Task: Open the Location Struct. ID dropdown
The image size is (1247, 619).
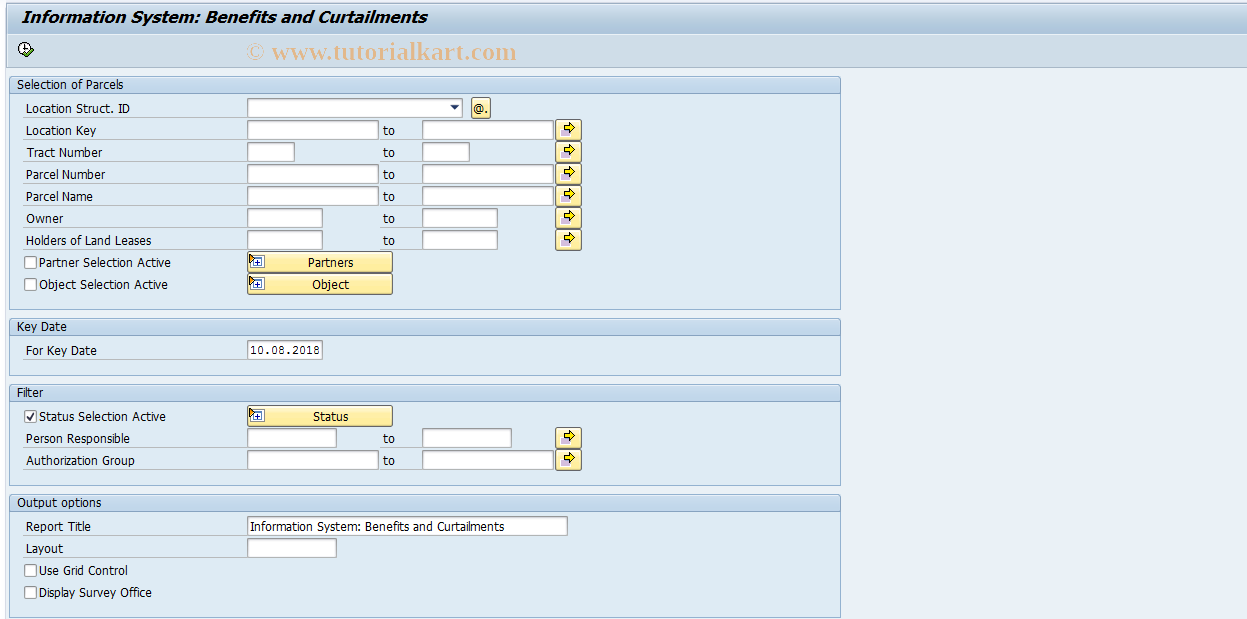Action: 456,108
